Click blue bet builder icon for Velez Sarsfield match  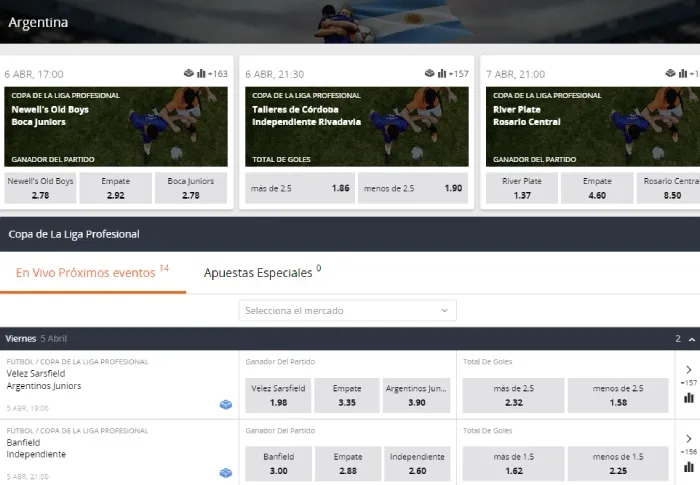coord(226,404)
